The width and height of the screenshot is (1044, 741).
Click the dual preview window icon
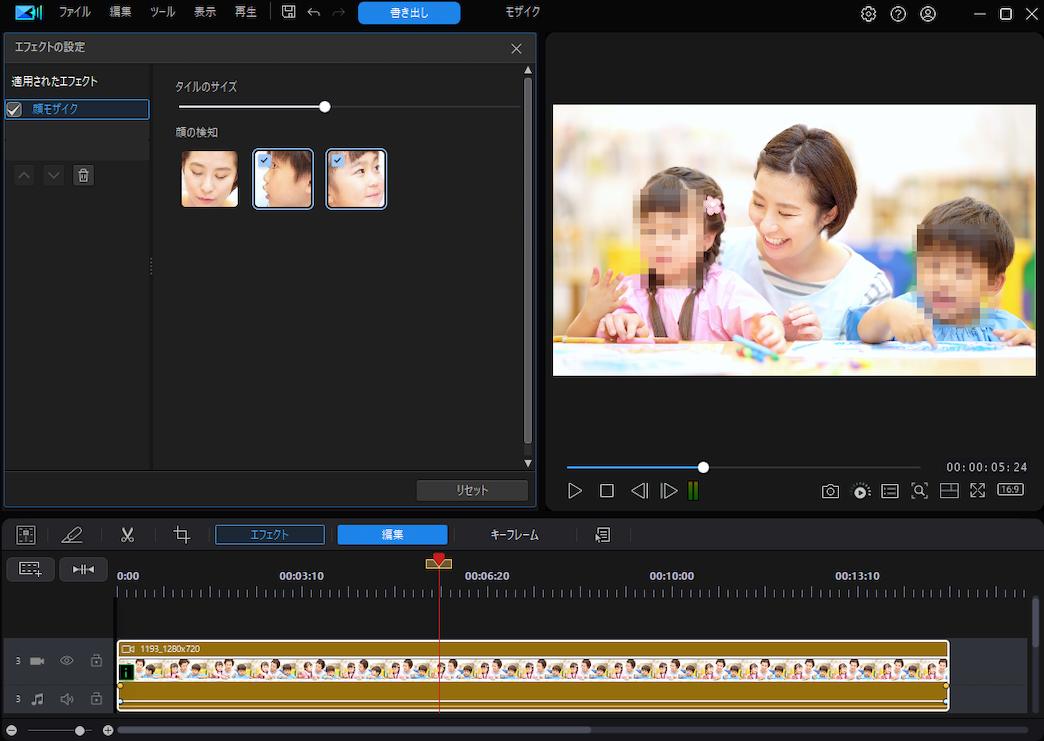[x=948, y=490]
